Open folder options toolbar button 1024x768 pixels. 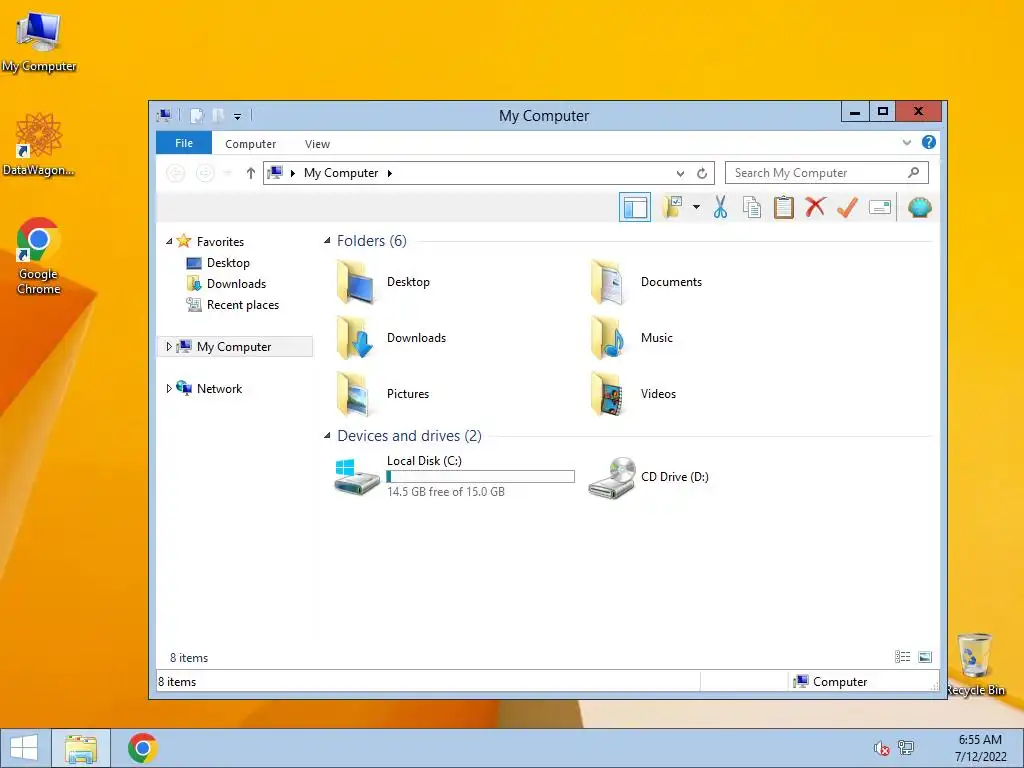pyautogui.click(x=672, y=208)
